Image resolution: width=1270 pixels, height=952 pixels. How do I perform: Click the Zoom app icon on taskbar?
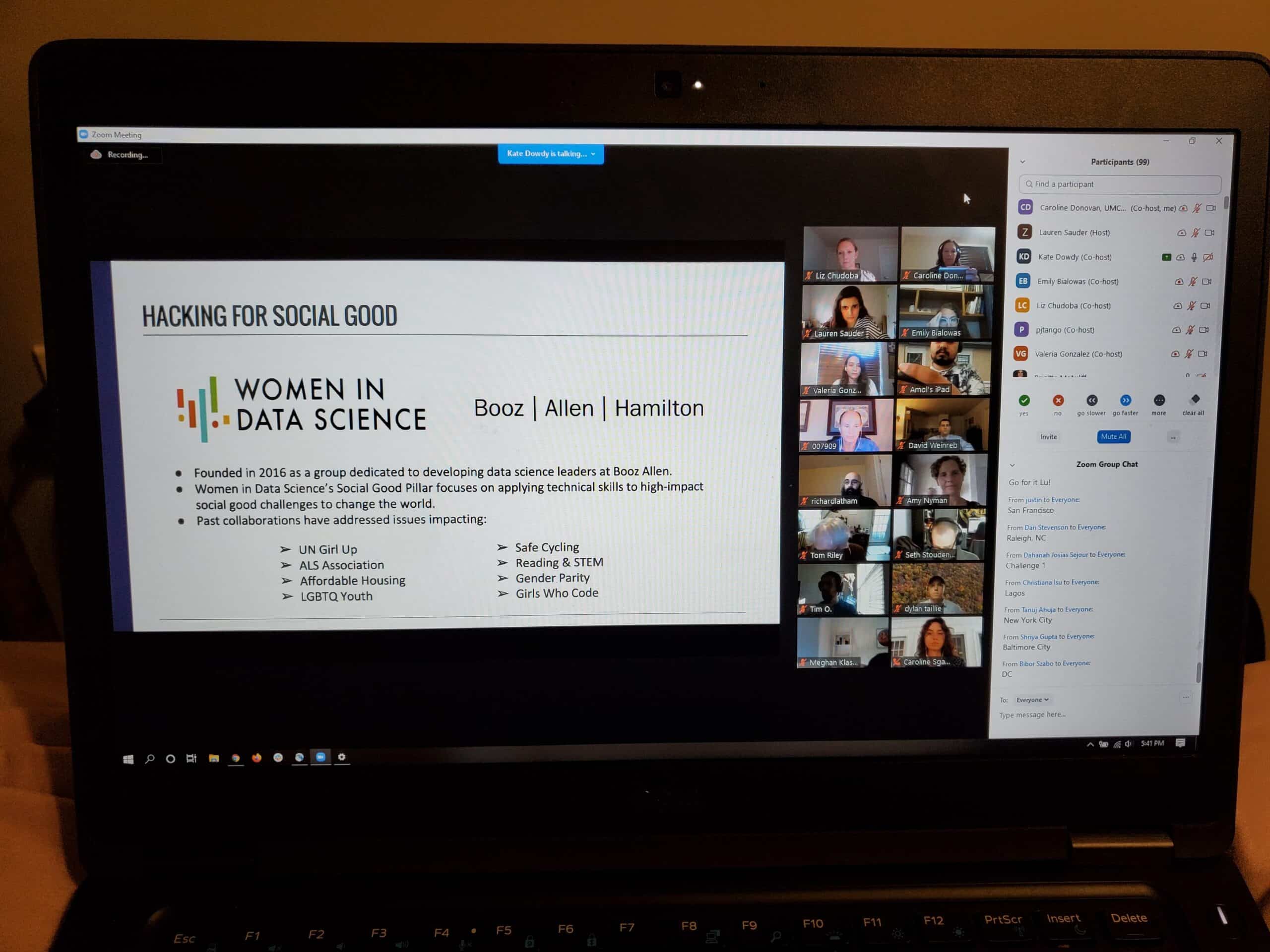coord(321,757)
